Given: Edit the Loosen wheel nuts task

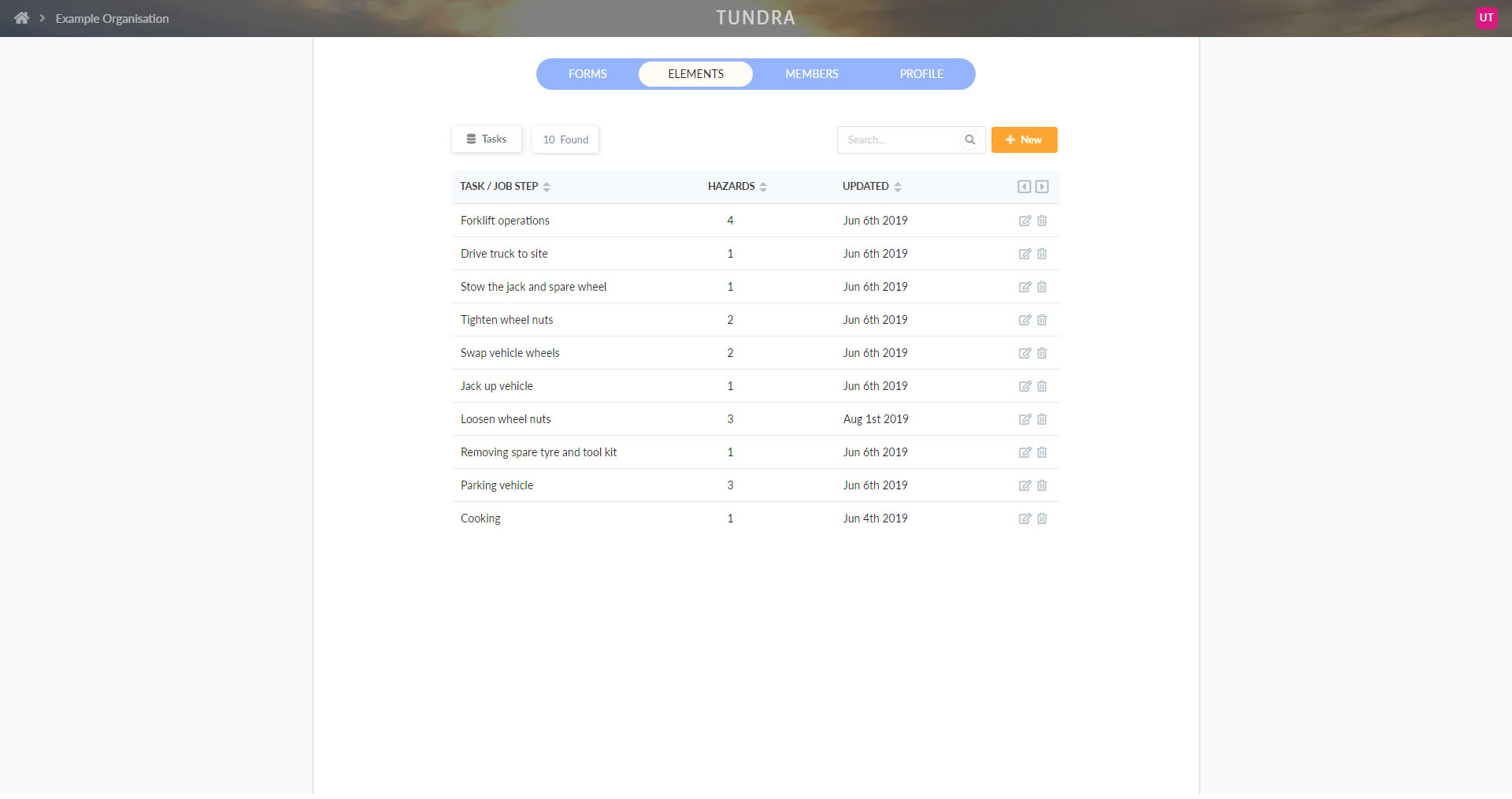Looking at the screenshot, I should pos(1025,419).
